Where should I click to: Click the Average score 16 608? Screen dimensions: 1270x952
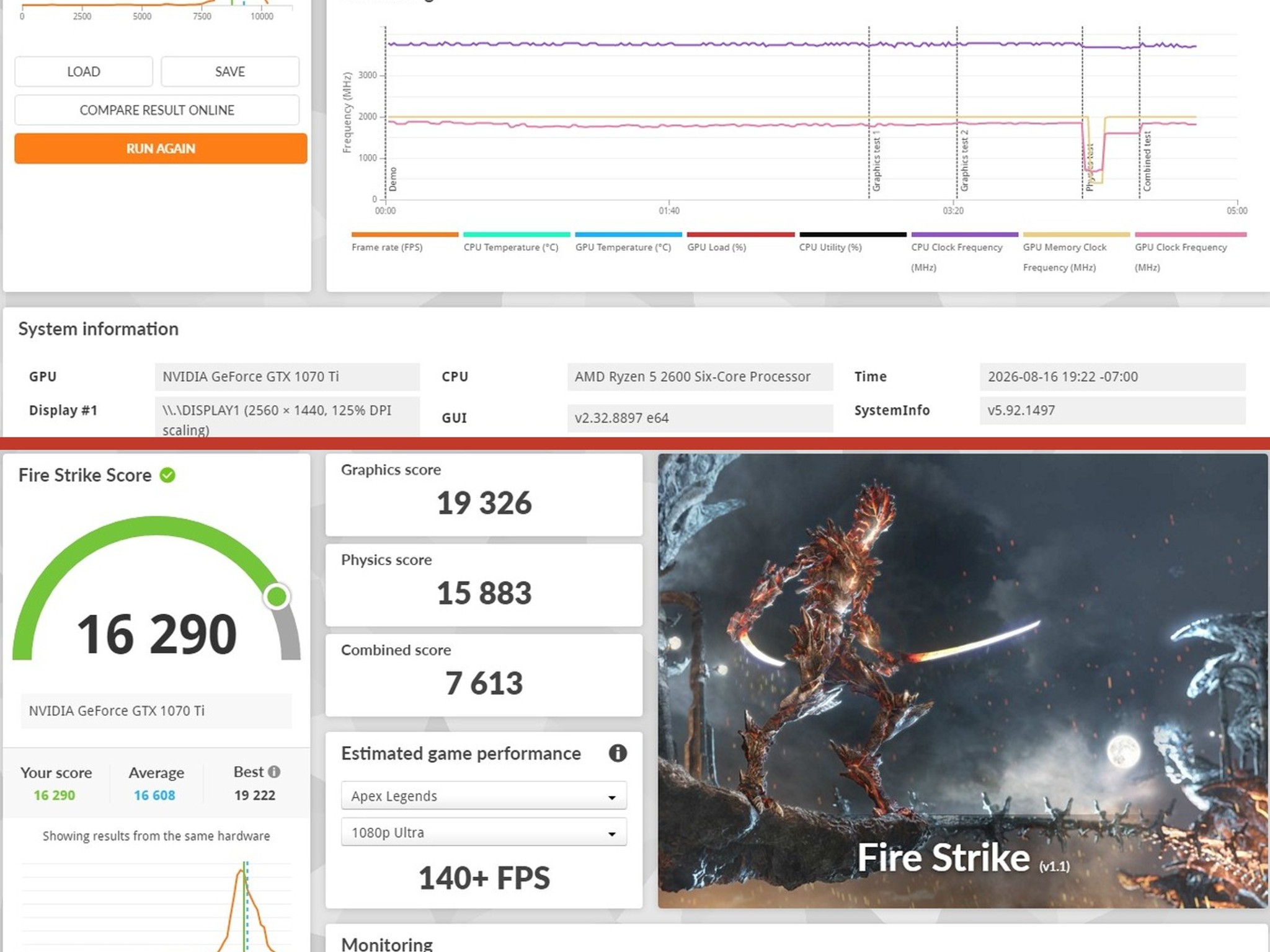point(154,795)
